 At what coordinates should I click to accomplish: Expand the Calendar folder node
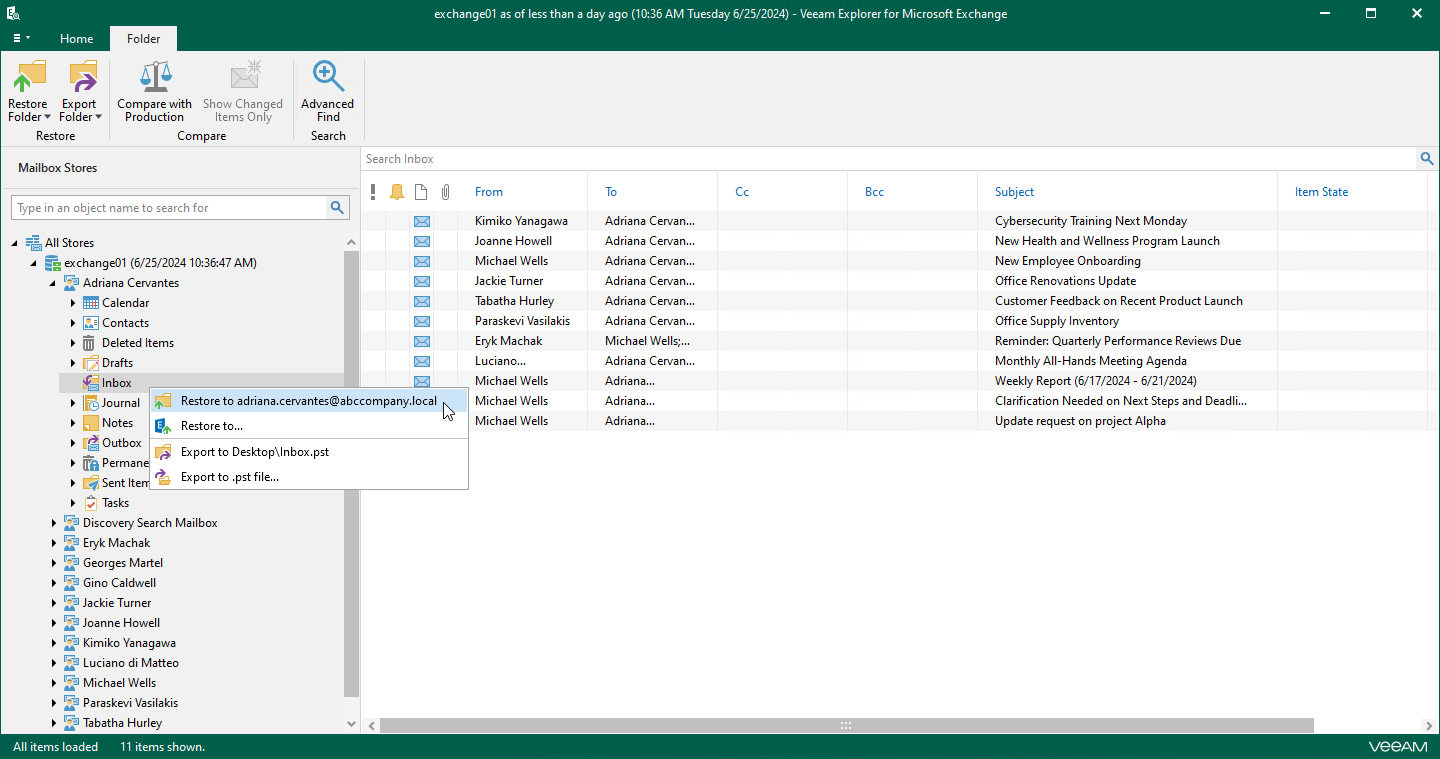[71, 302]
